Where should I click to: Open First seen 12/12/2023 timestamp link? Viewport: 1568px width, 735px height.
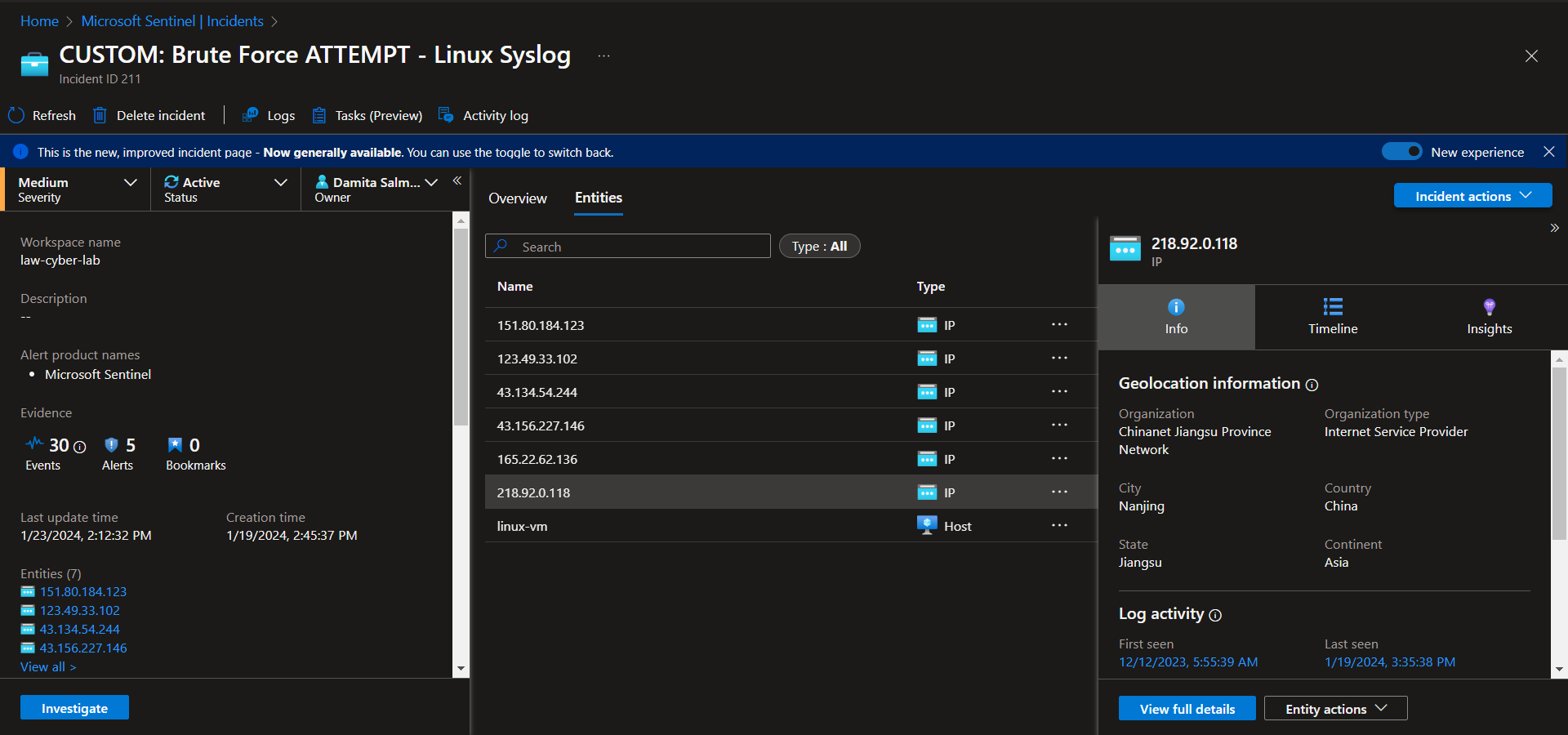(x=1188, y=662)
